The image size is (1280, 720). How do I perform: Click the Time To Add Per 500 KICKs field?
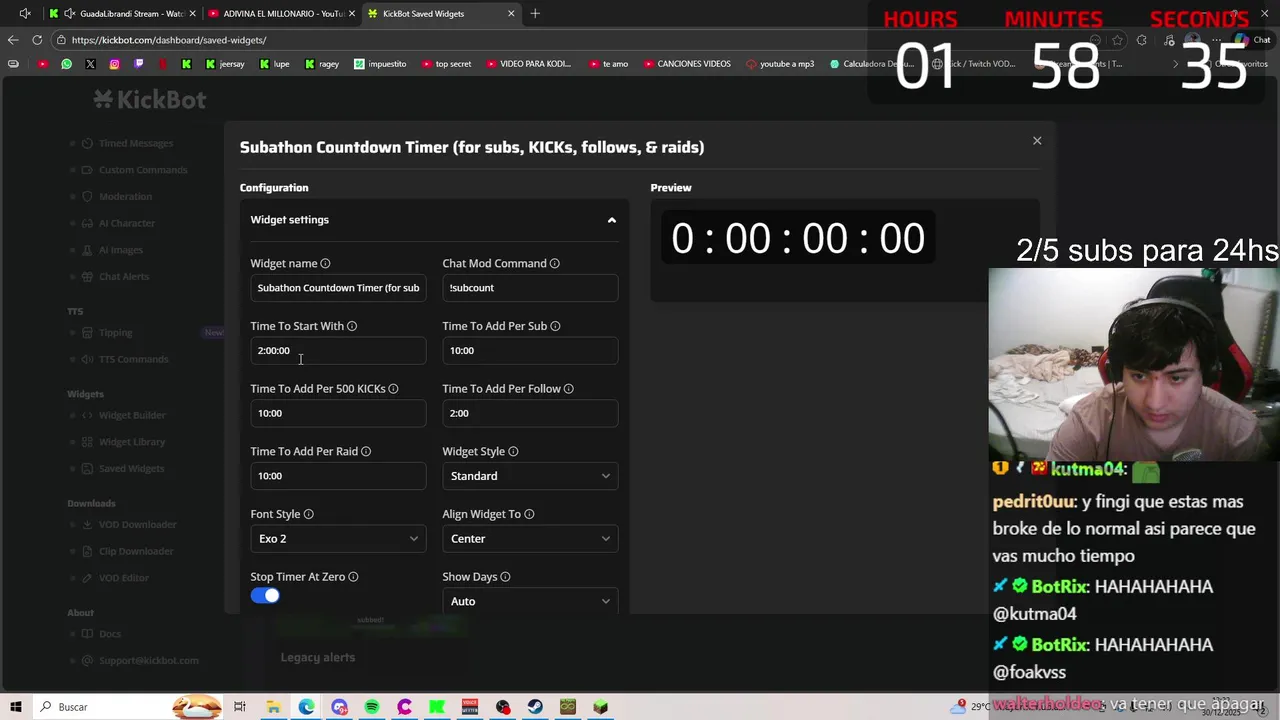338,413
